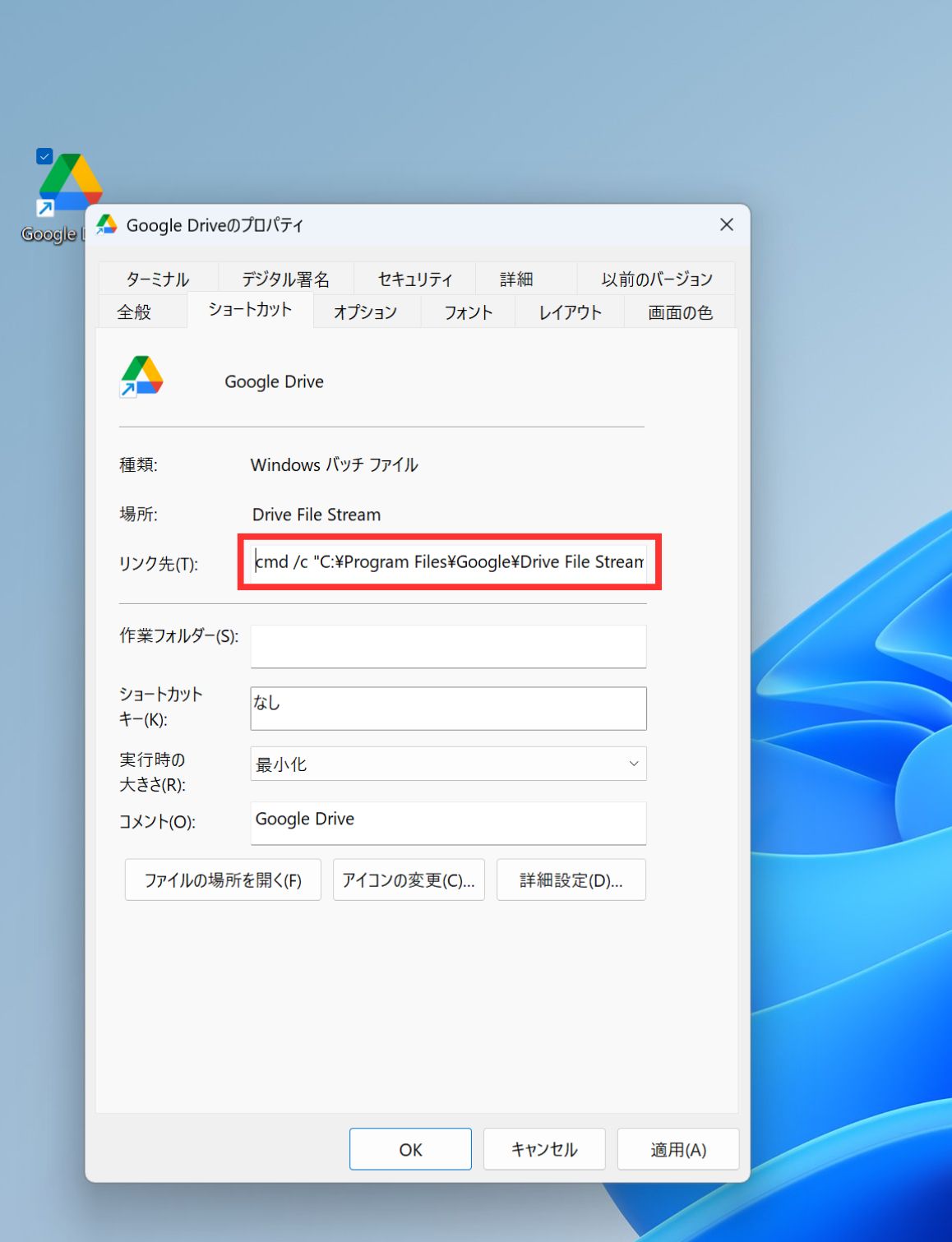The image size is (952, 1242).
Task: Open アイコンの変更 to change the shortcut icon
Action: [x=408, y=880]
